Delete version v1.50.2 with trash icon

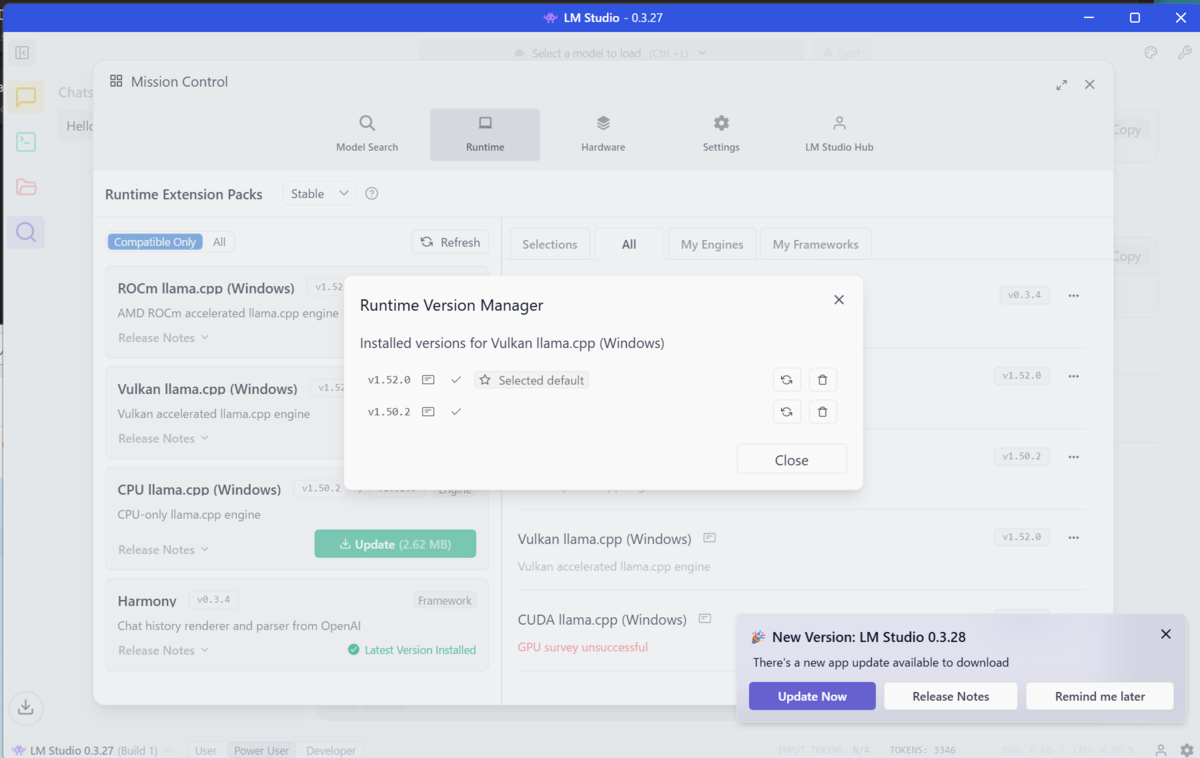(823, 412)
